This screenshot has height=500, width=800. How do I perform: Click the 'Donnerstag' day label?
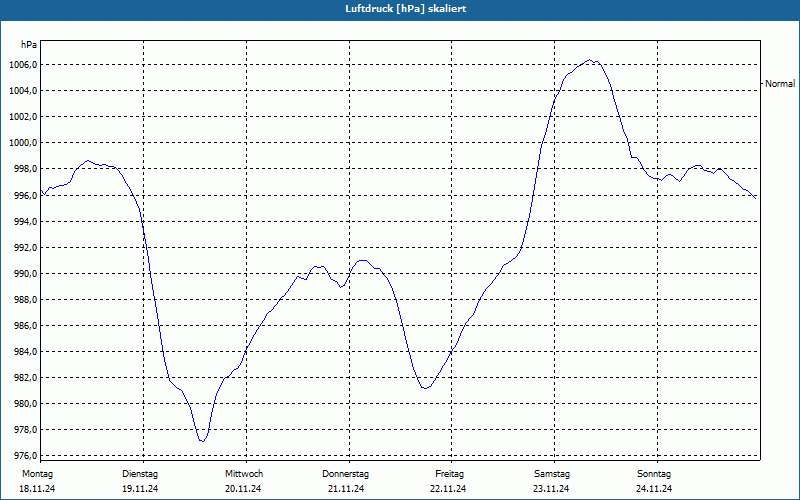tap(345, 474)
